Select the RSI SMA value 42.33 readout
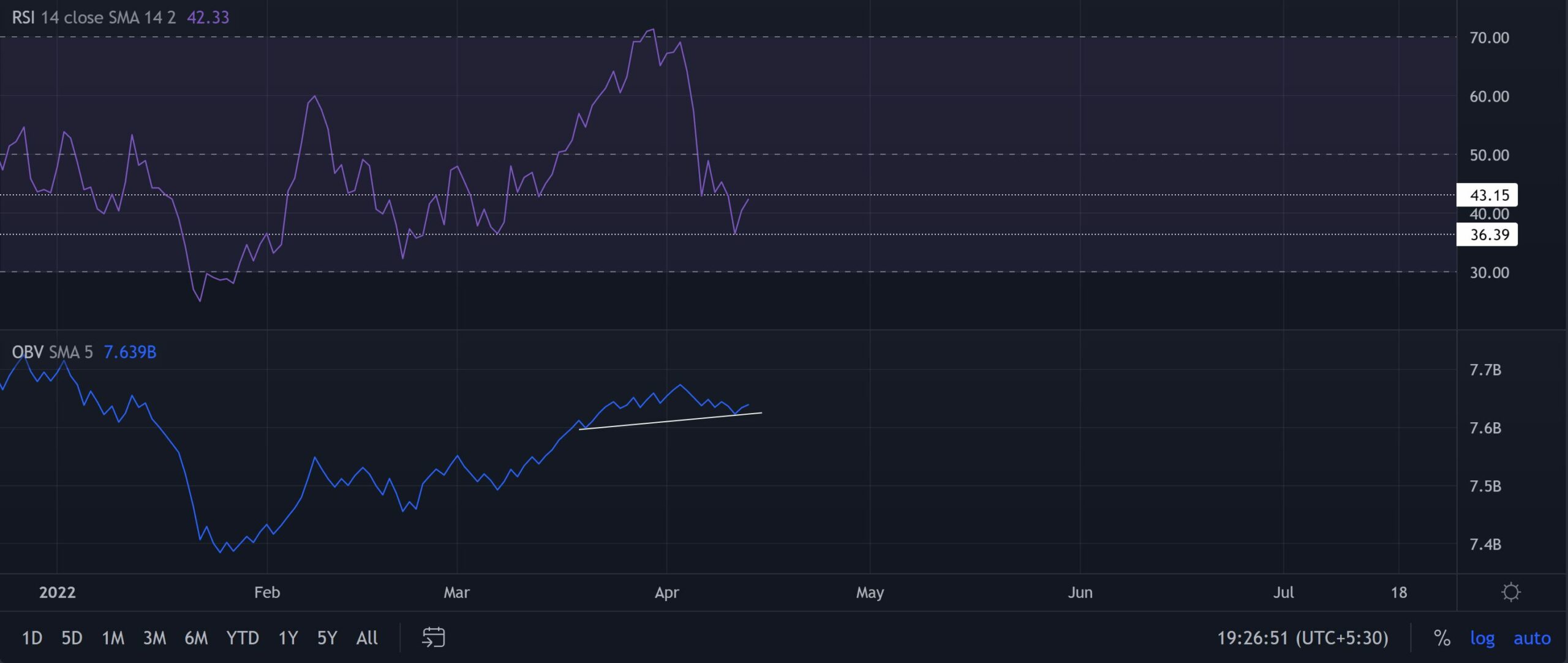Viewport: 1568px width, 663px height. [x=208, y=17]
